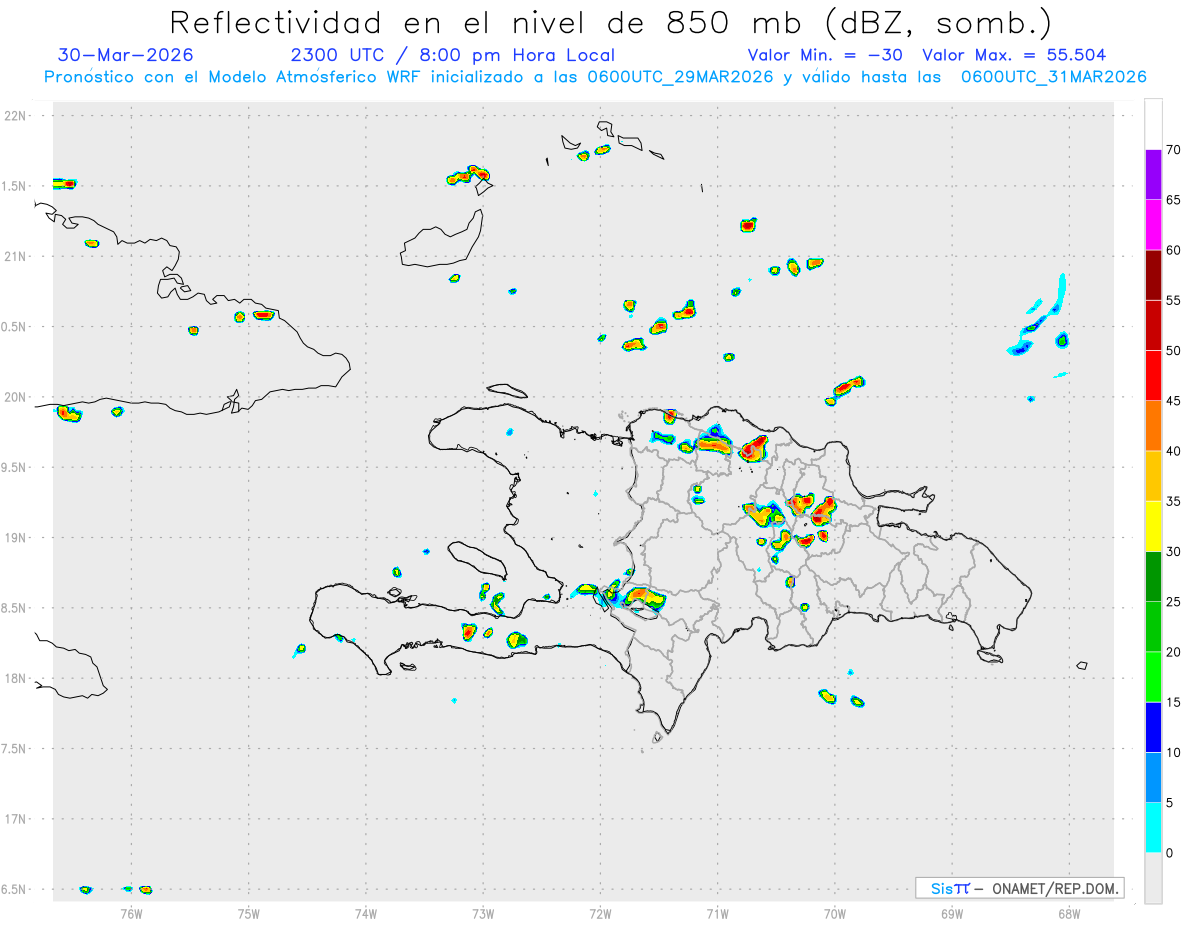Click the 72W longitude axis label
1200x927 pixels.
point(600,913)
